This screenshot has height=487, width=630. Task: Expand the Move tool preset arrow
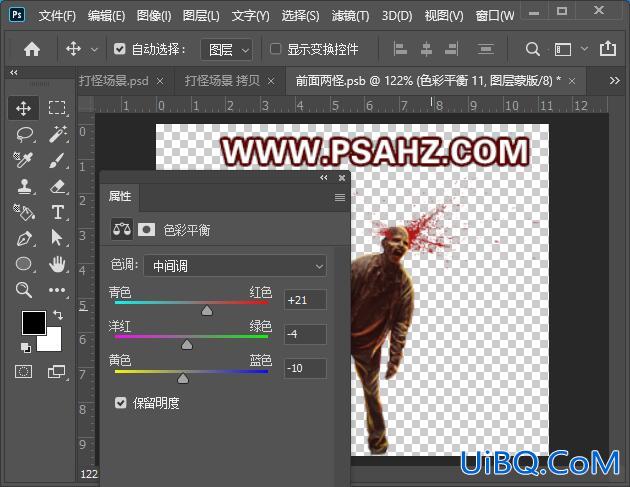94,50
